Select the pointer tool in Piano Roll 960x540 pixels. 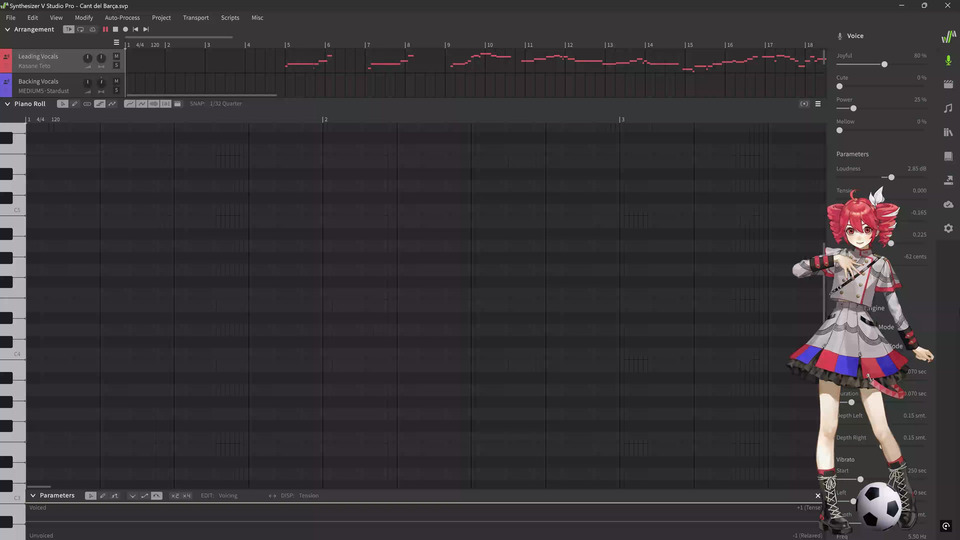click(x=62, y=104)
